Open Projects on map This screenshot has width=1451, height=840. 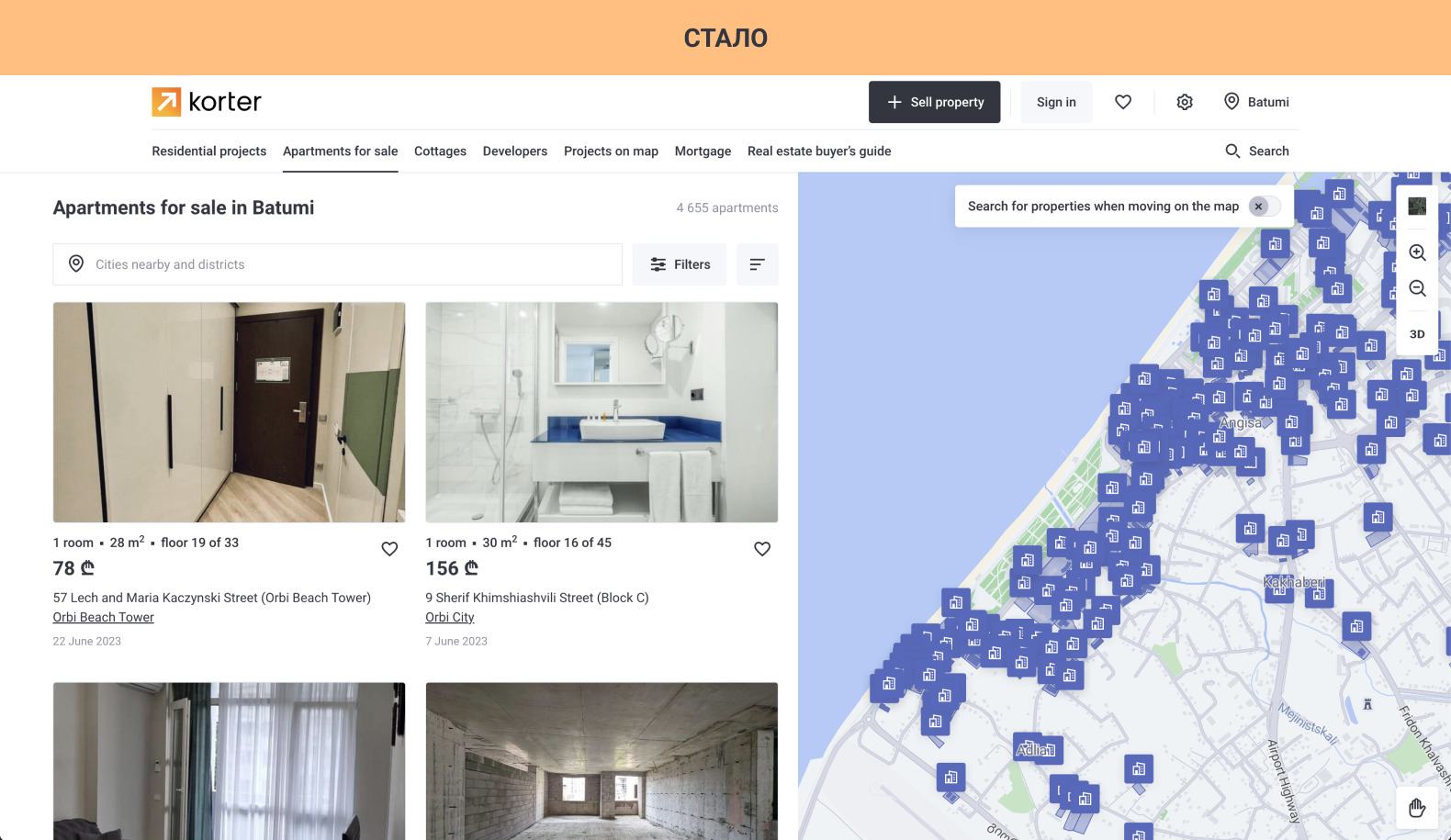(611, 151)
